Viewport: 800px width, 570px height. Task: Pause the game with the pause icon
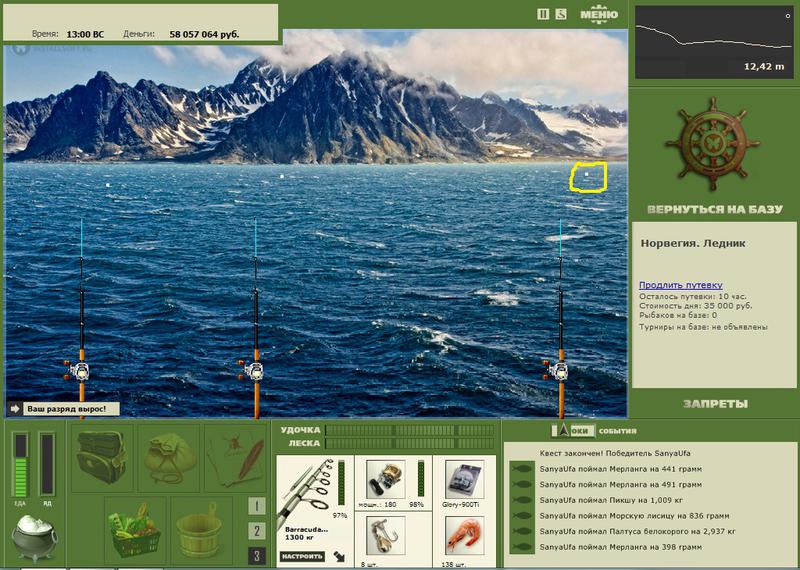point(543,14)
